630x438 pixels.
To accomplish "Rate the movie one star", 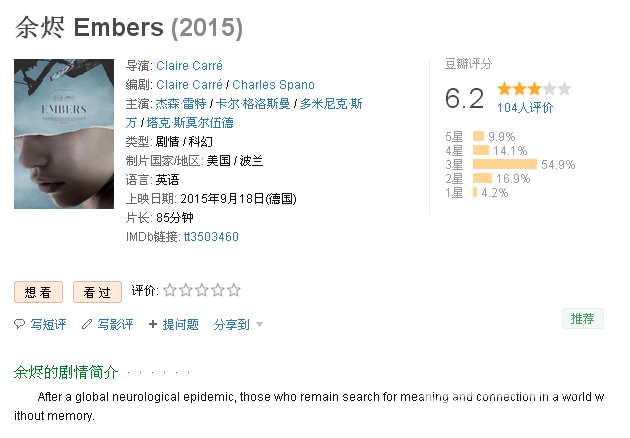I will click(x=170, y=290).
